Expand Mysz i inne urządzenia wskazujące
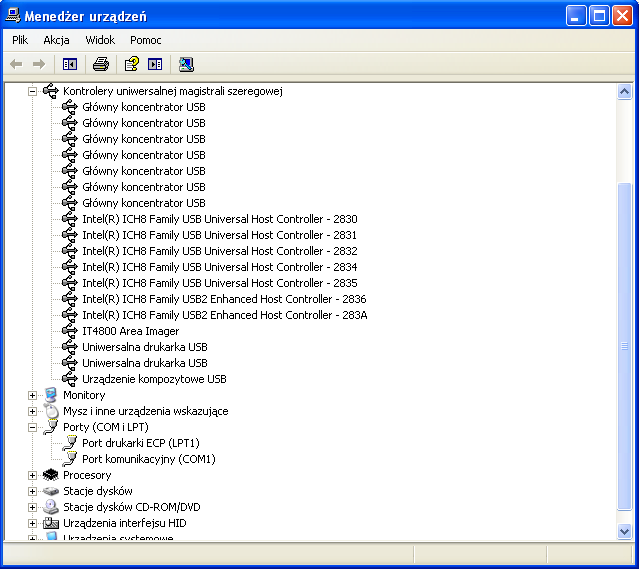639x569 pixels. [32, 411]
